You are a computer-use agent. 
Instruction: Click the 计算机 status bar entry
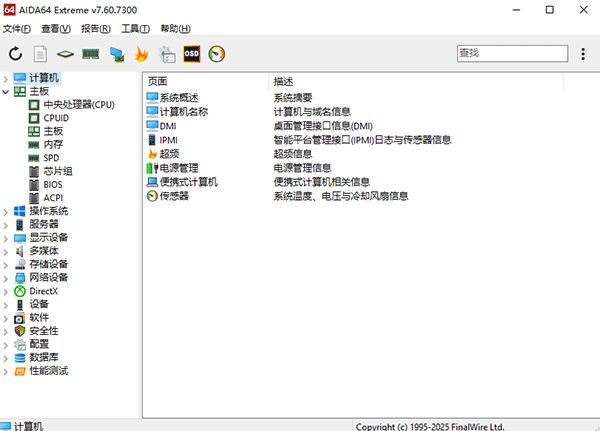click(x=28, y=426)
